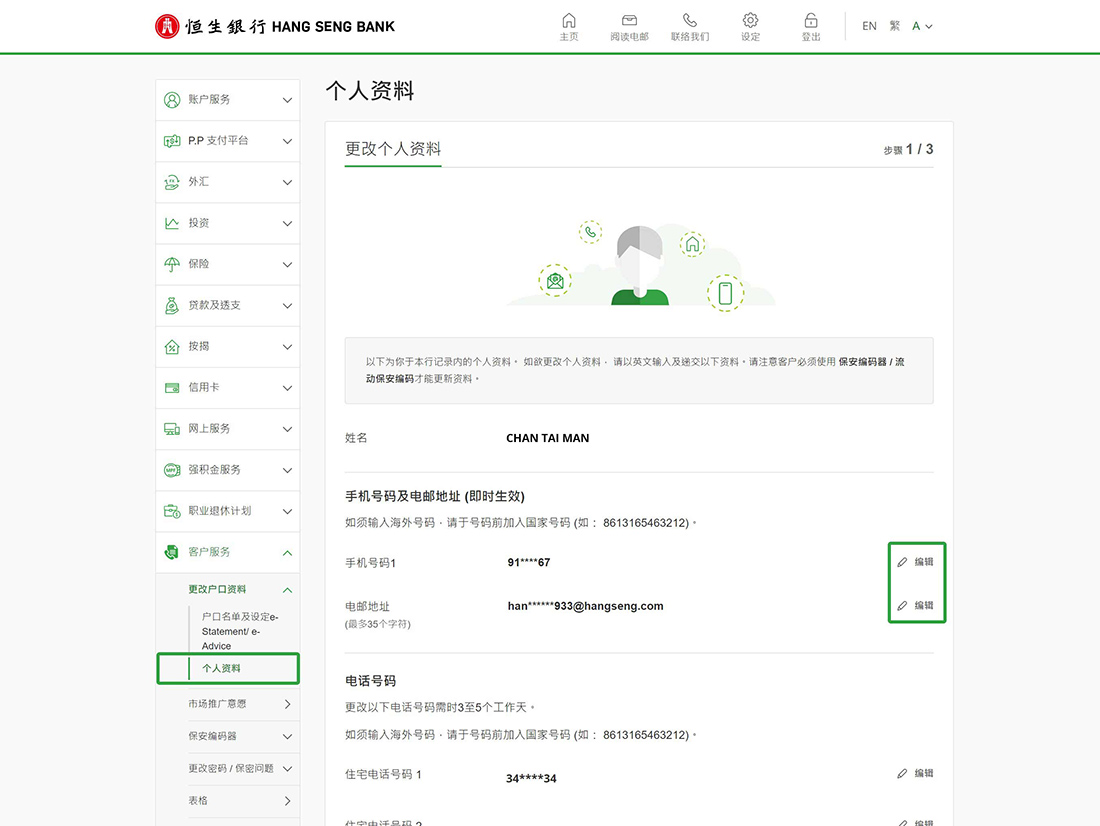Open the read e-mail (阅读电邮) envelope icon
This screenshot has width=1100, height=826.
tap(629, 21)
